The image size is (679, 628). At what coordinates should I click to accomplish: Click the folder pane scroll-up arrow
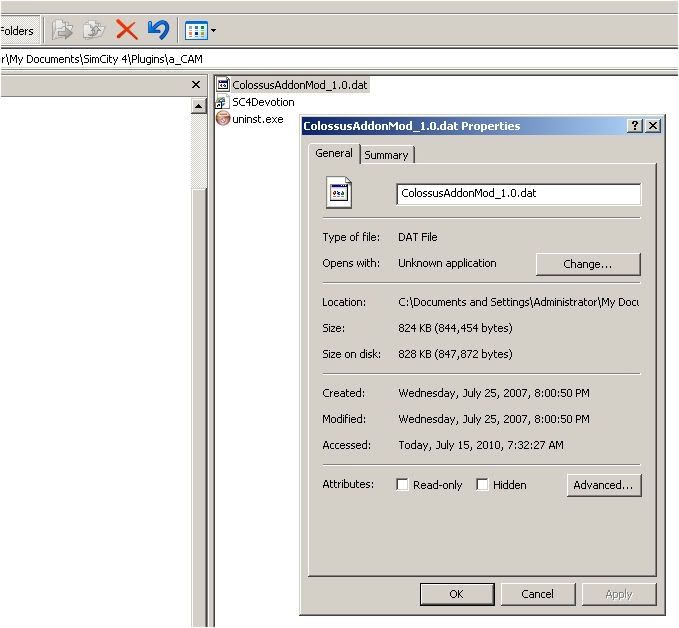(x=198, y=106)
